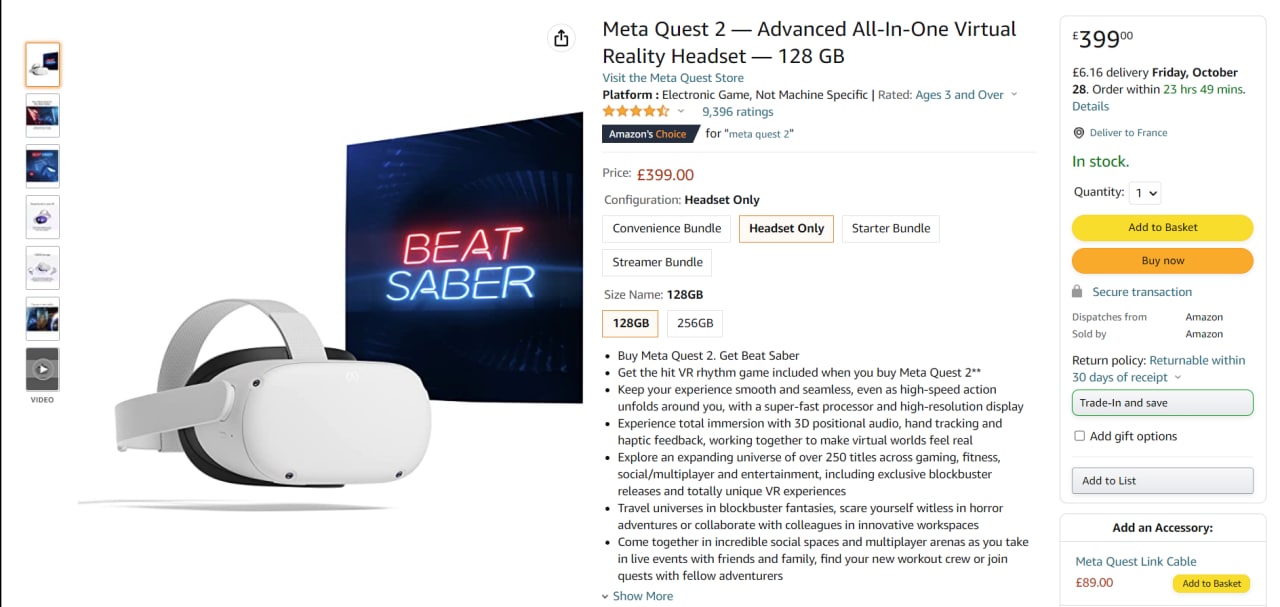
Task: Click the Trade-In and save button
Action: 1162,403
